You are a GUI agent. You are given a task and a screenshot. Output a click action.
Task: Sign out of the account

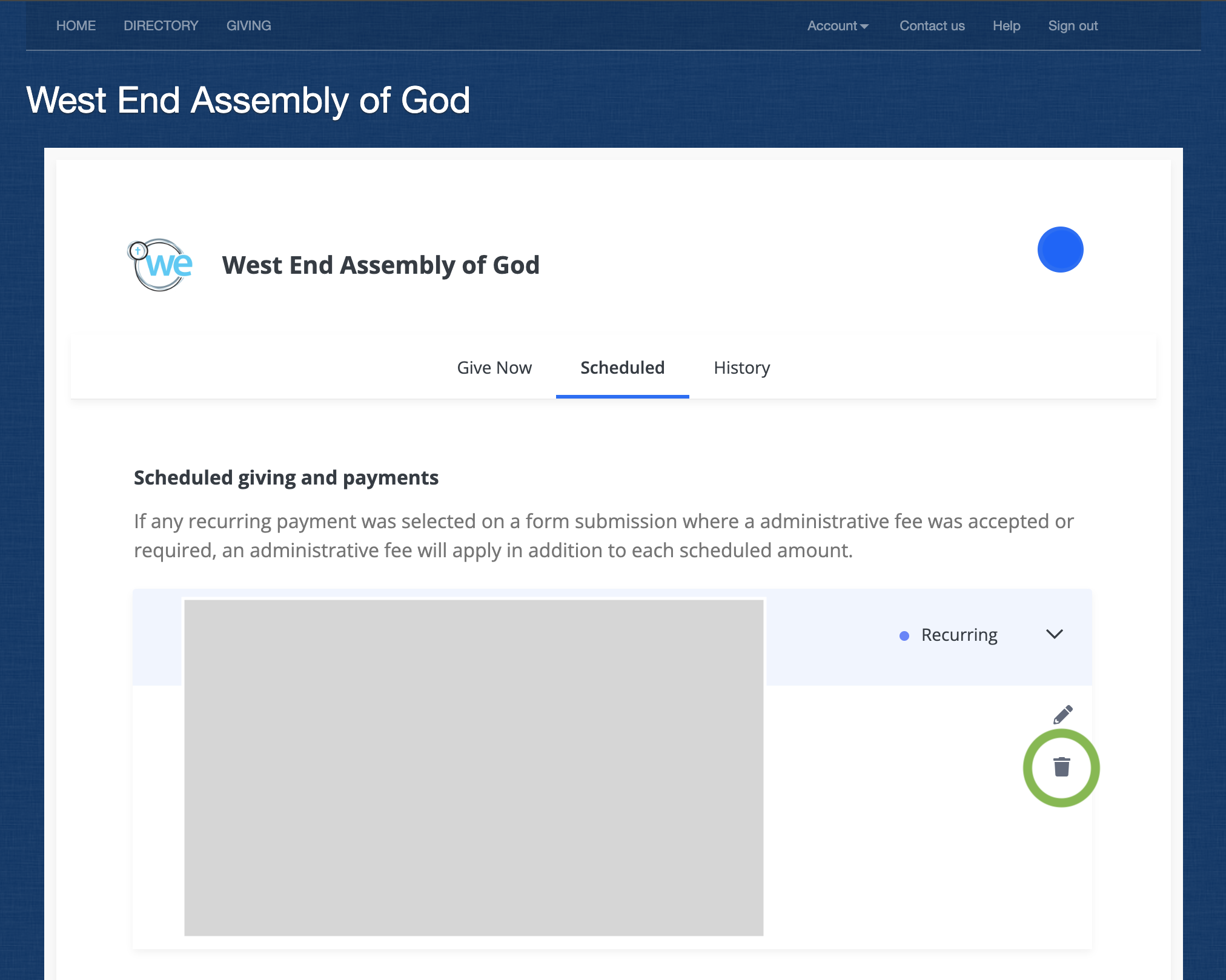(x=1073, y=25)
